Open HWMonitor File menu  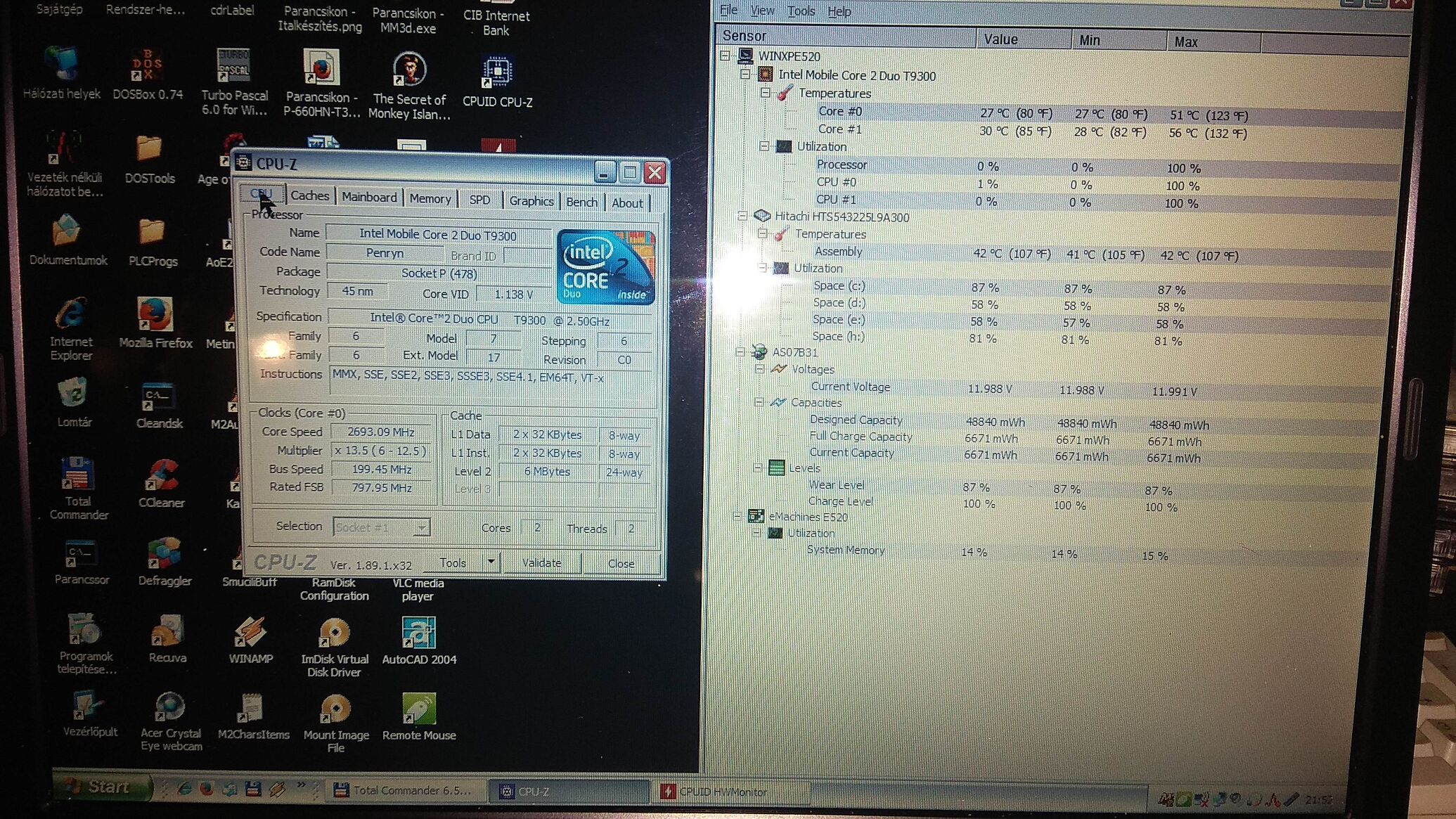click(728, 10)
